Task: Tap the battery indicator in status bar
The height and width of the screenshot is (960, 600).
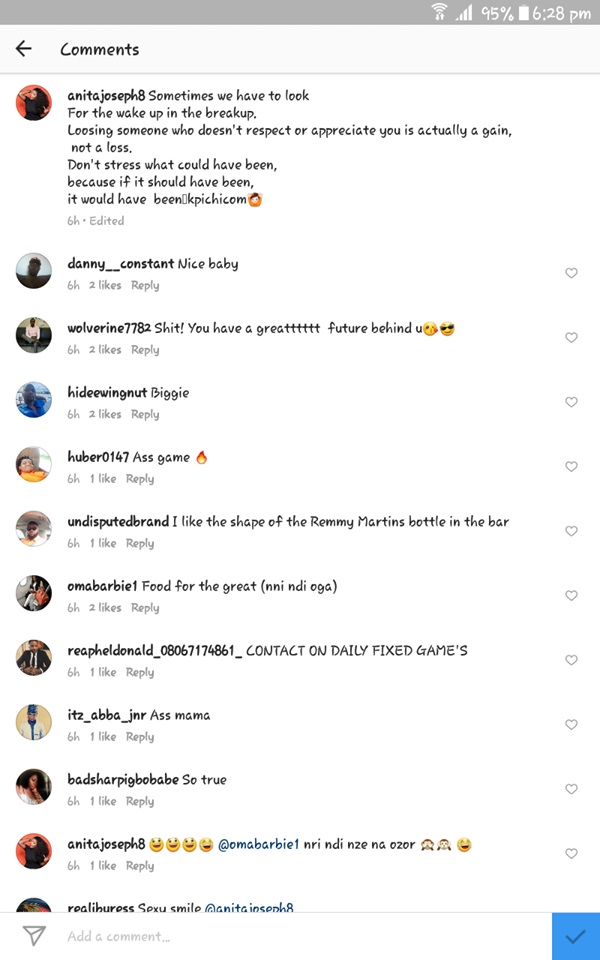Action: pos(523,13)
